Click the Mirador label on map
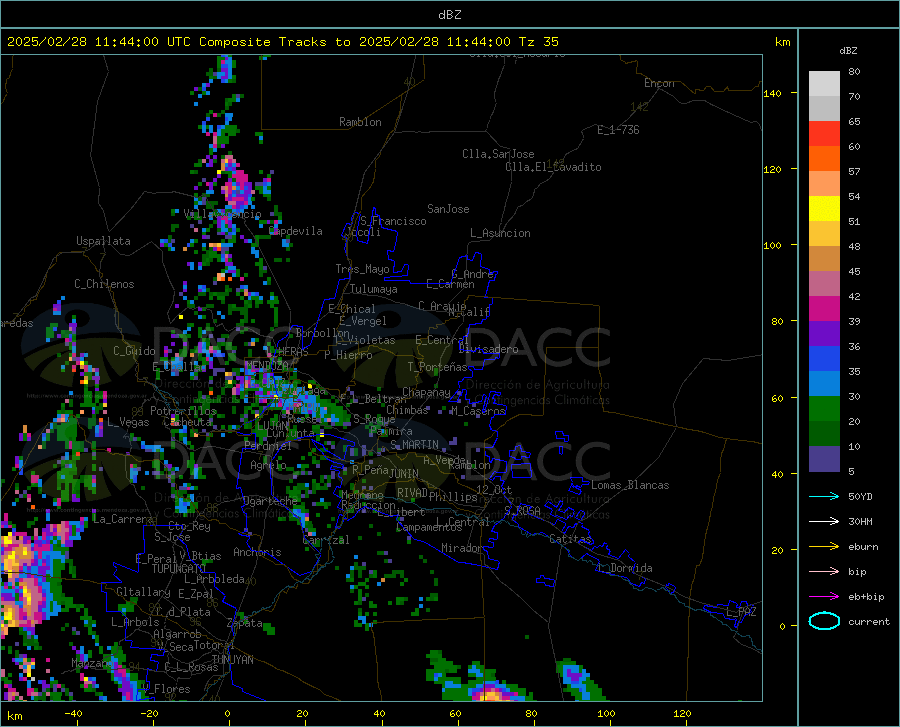The height and width of the screenshot is (727, 900). tap(461, 548)
